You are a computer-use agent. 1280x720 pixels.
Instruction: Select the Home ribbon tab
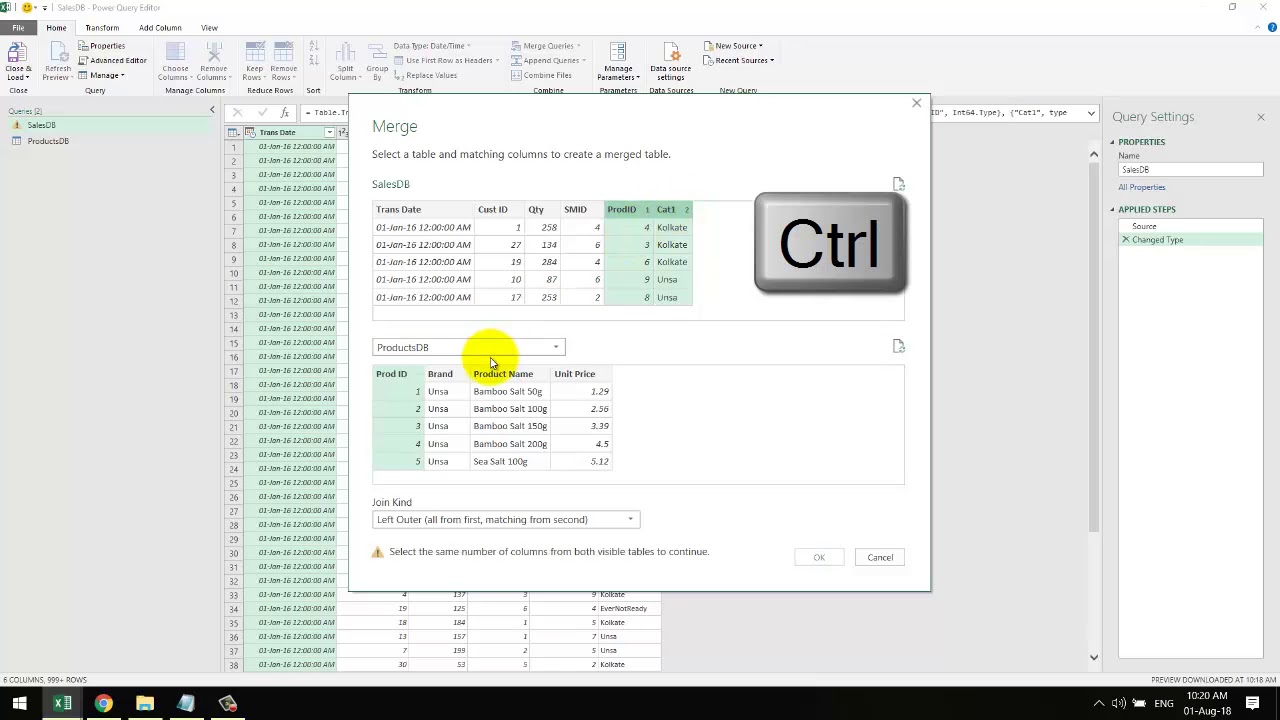(56, 28)
